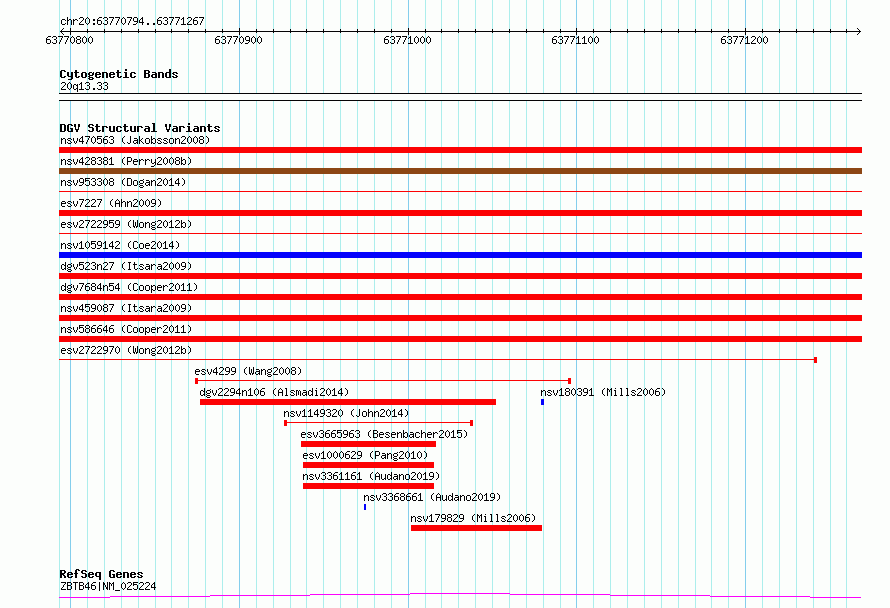Click the thin esv4299 variant line
The image size is (890, 608).
383,381
